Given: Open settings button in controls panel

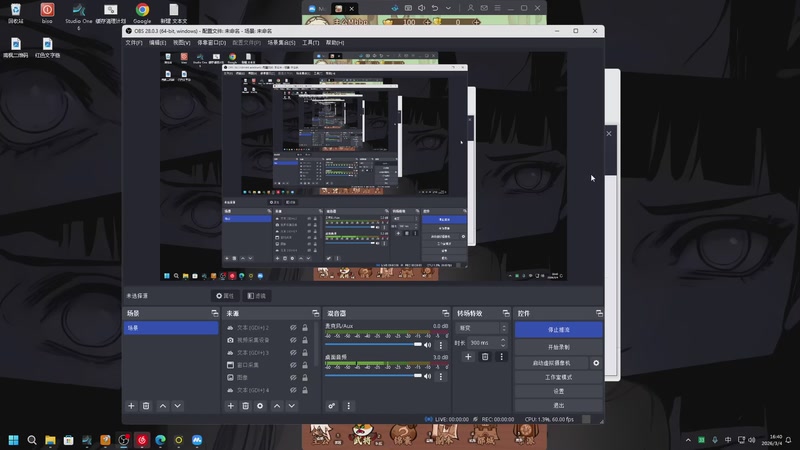Looking at the screenshot, I should 559,391.
